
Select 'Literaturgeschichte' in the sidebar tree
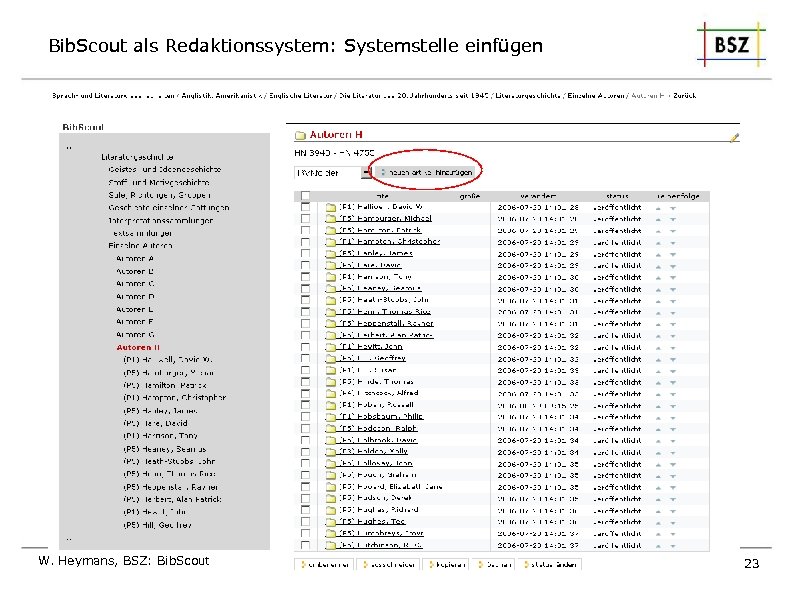(137, 157)
